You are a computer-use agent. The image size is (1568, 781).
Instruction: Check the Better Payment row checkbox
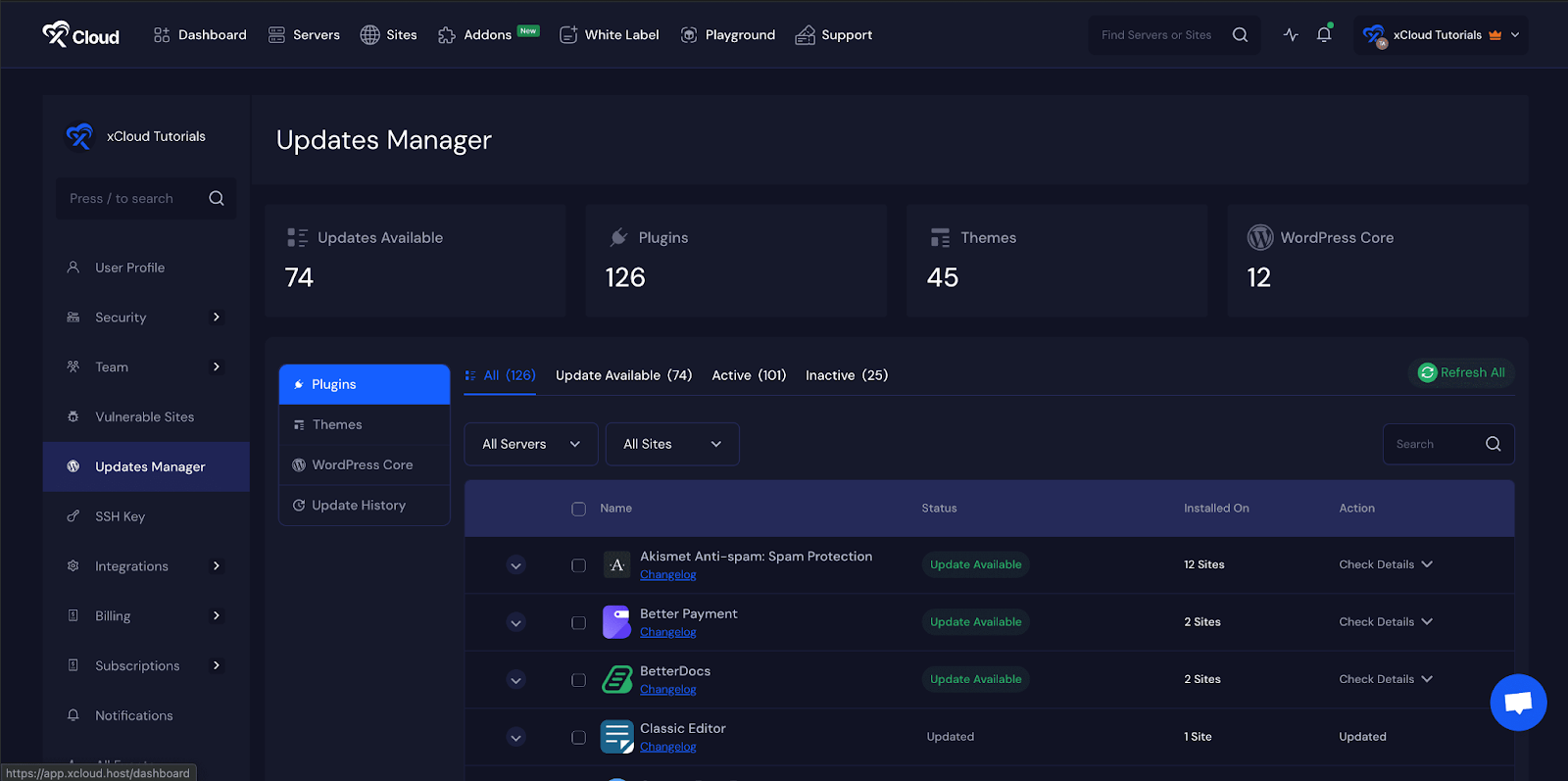coord(578,623)
